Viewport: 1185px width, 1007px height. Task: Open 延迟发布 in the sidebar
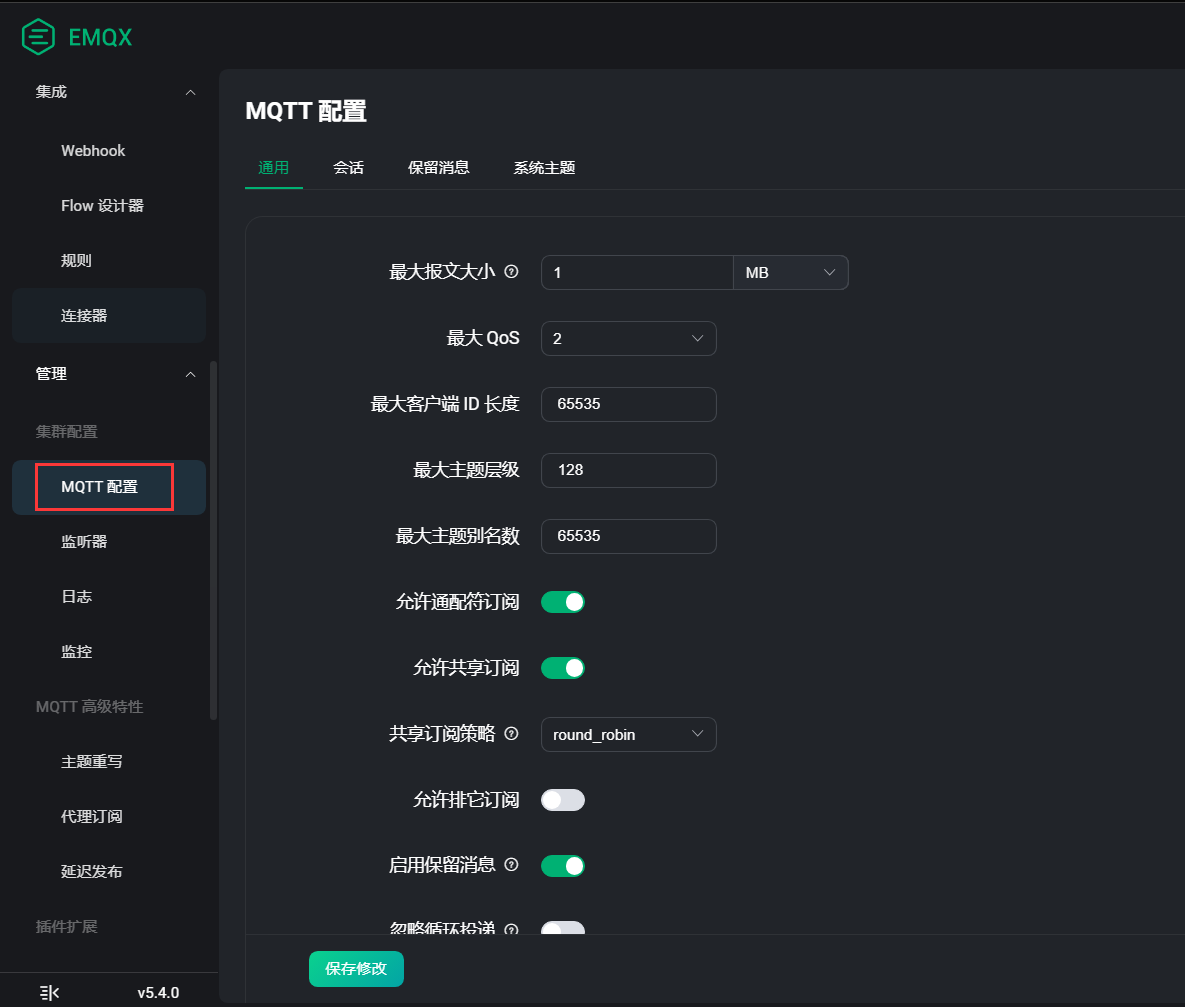click(x=109, y=872)
